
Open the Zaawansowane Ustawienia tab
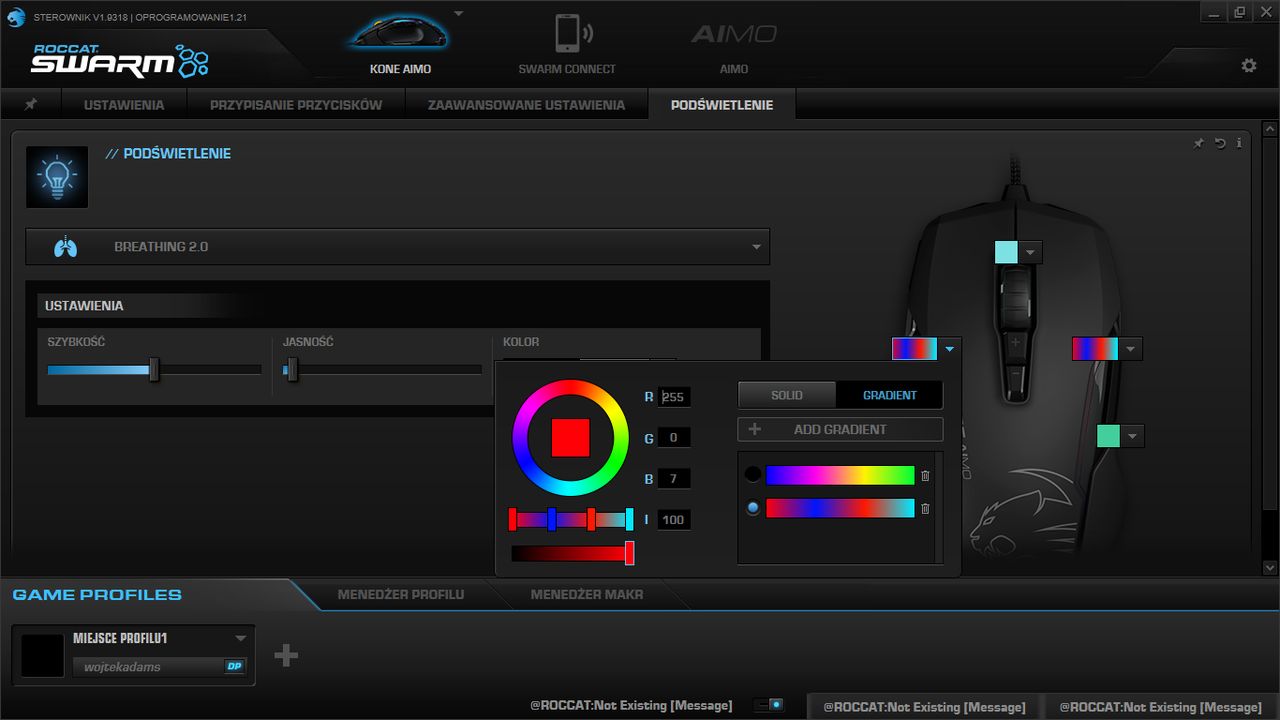[526, 104]
